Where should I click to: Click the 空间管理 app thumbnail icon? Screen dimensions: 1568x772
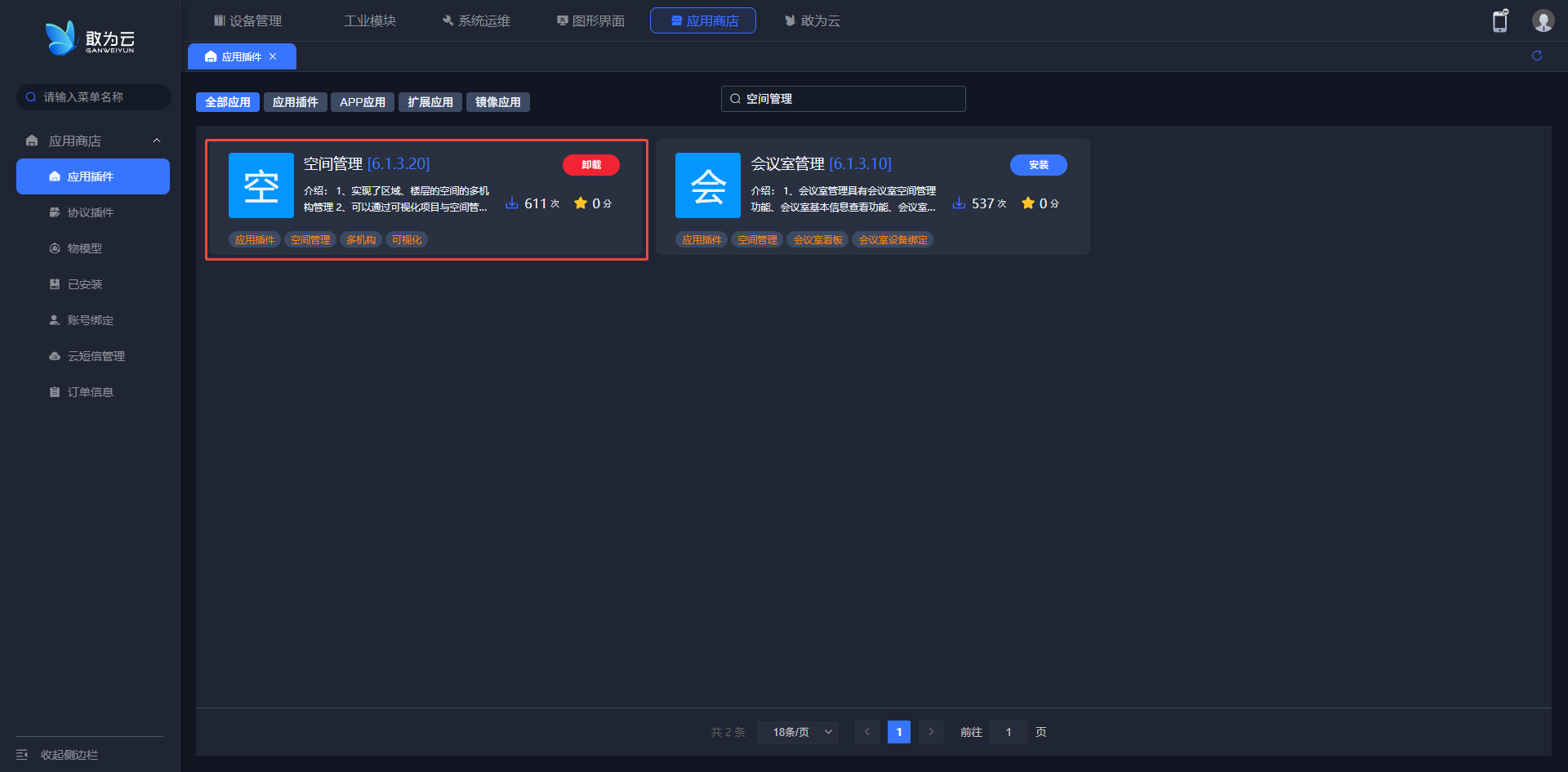[x=261, y=185]
